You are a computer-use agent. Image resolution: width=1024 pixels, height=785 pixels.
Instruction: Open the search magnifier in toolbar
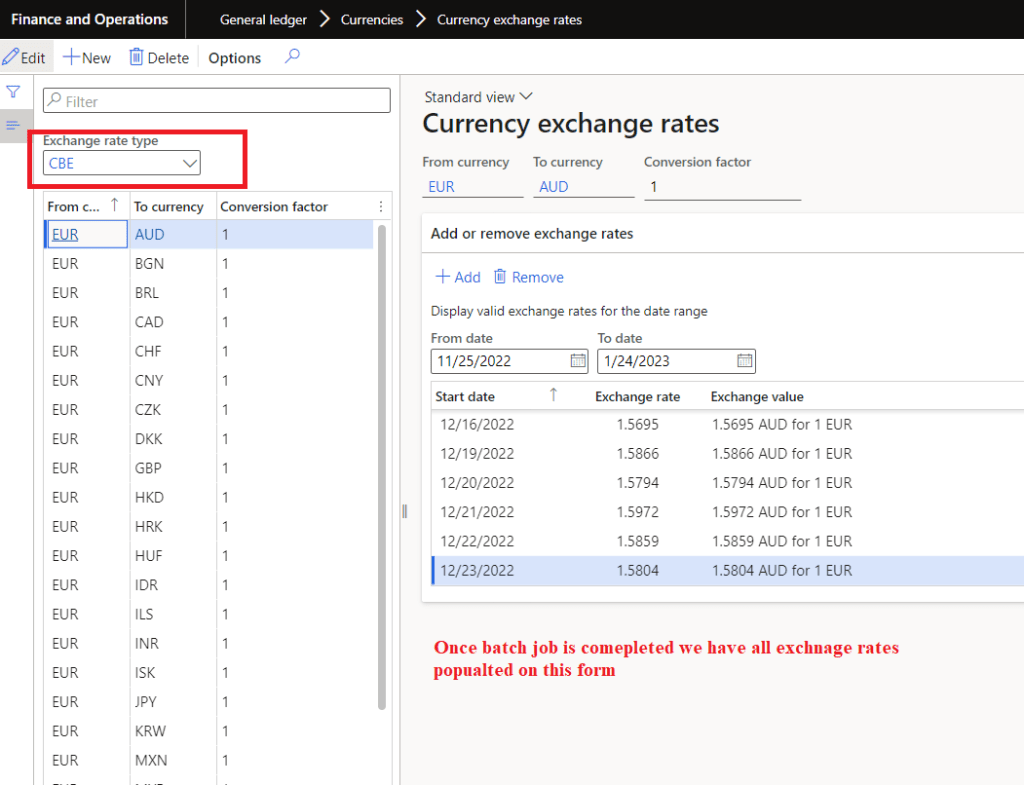(292, 57)
